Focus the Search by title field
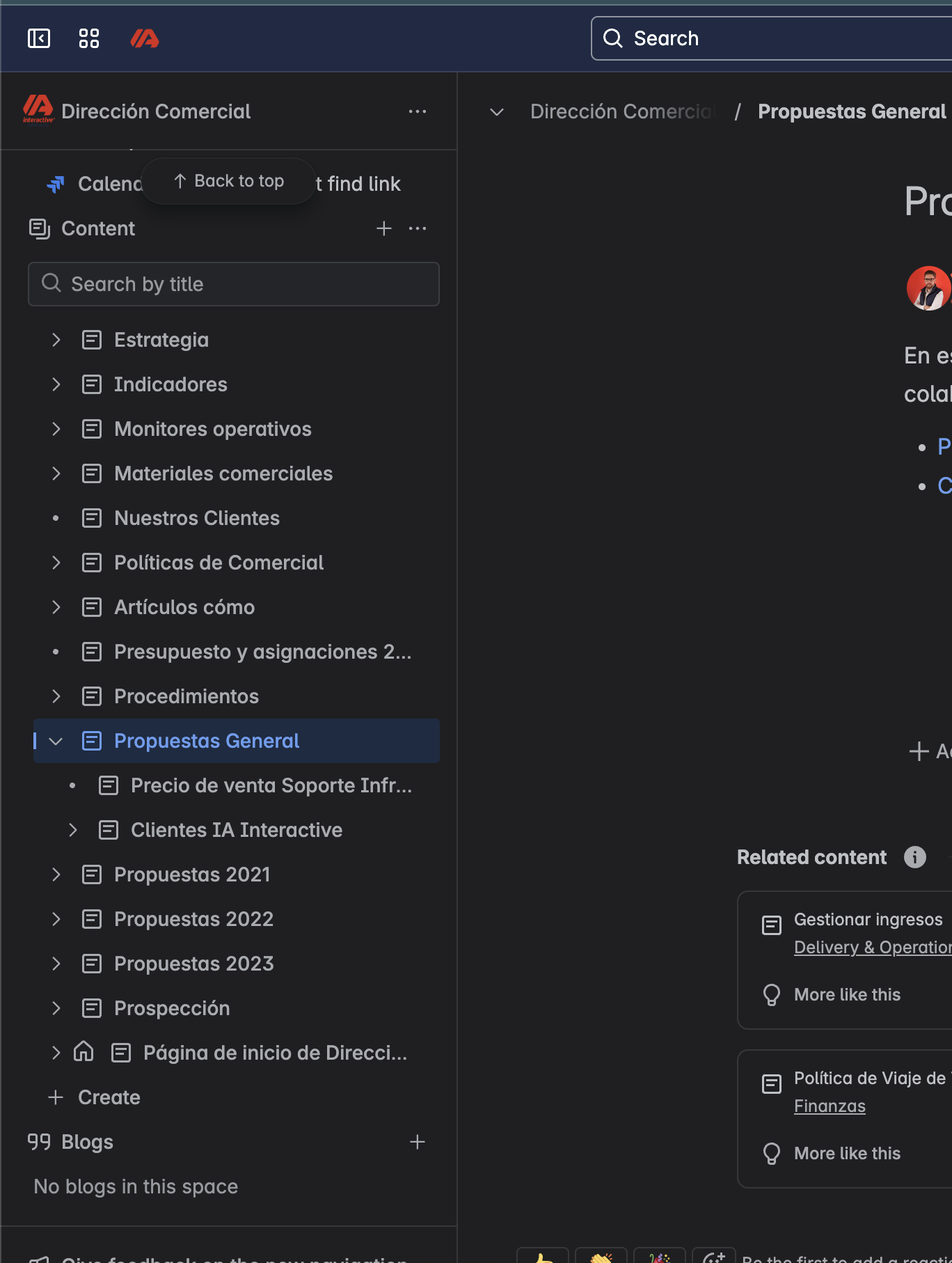 (x=234, y=284)
